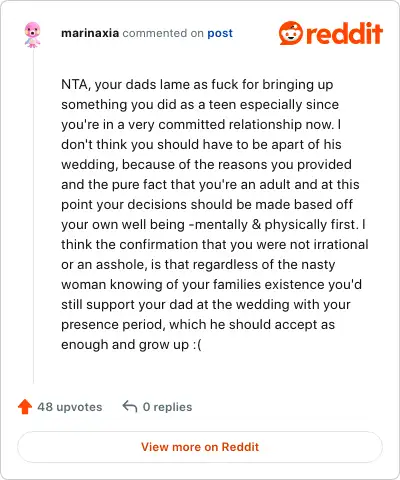Click the text "woman knowing of your families"
Viewport: 400px width, 480px height.
coord(161,285)
